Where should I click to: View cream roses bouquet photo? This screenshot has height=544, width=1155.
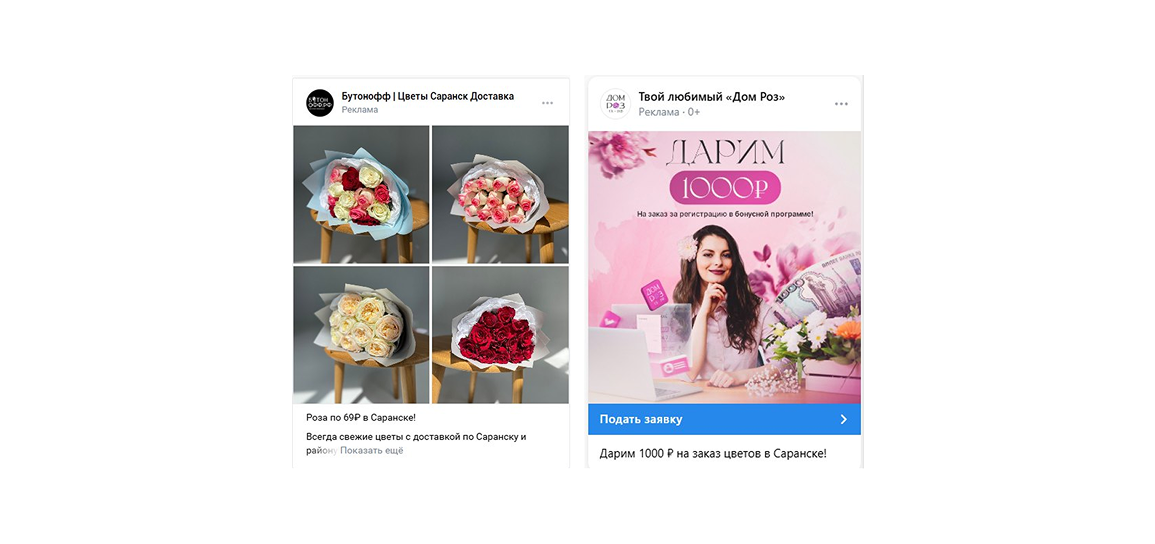point(361,335)
